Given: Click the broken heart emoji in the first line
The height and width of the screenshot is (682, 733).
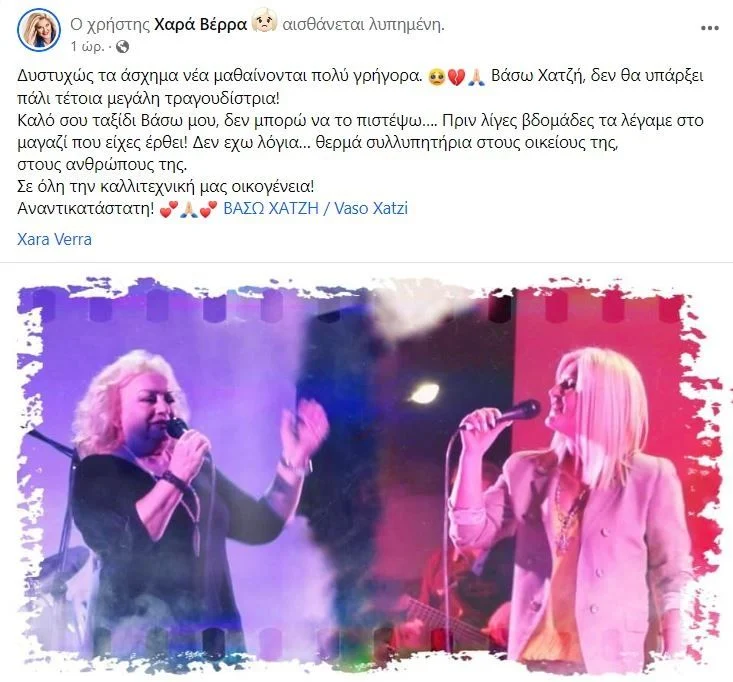Looking at the screenshot, I should point(456,77).
